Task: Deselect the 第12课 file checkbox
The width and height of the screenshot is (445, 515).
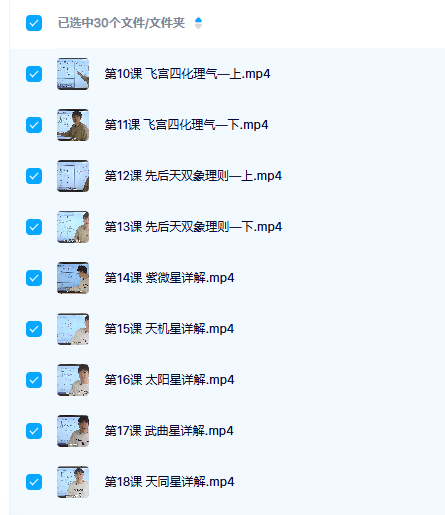Action: [x=34, y=176]
